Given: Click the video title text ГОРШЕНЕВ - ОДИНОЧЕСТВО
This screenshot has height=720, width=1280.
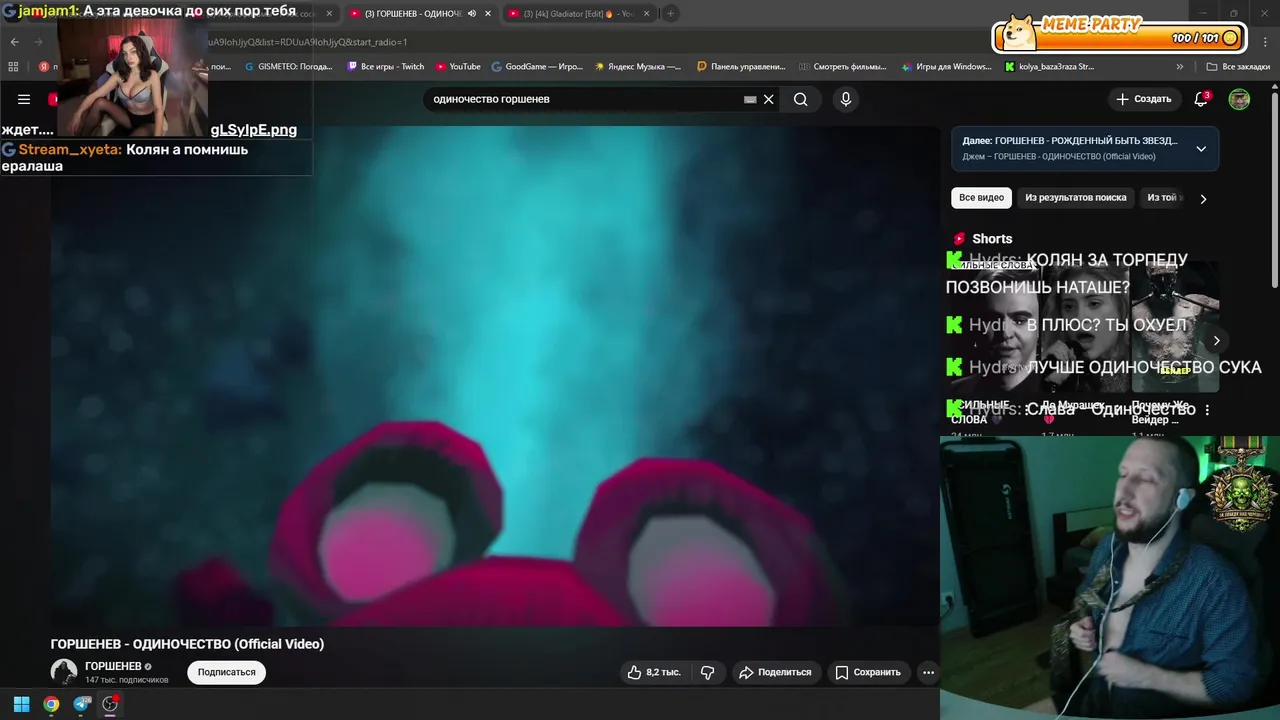Looking at the screenshot, I should (187, 644).
